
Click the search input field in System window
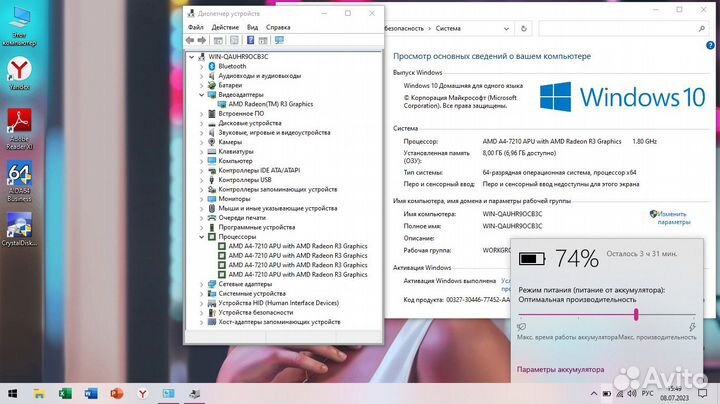[618, 28]
